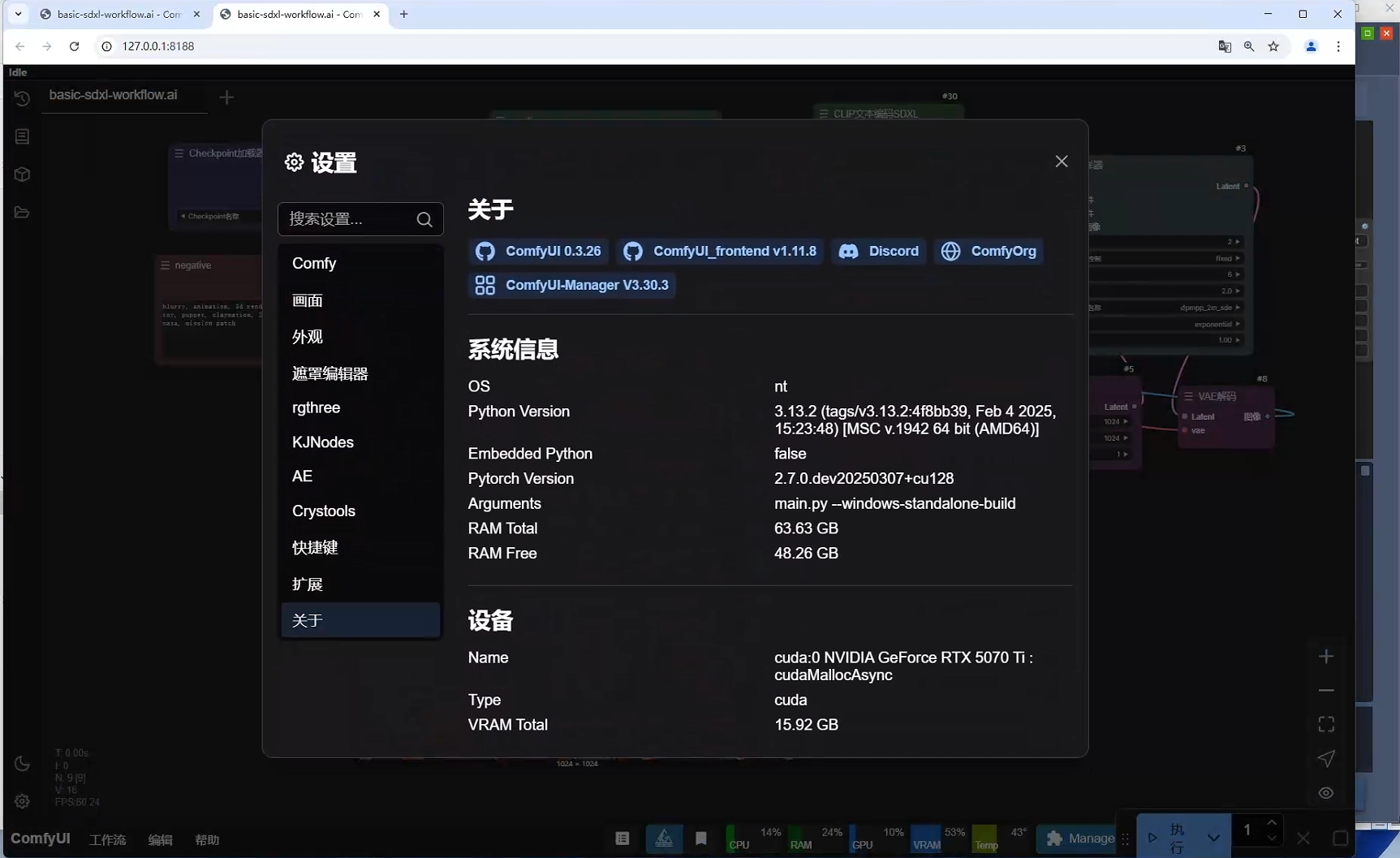Screen dimensions: 1400x858
Task: Bookmark the page with the star icon
Action: click(1273, 46)
